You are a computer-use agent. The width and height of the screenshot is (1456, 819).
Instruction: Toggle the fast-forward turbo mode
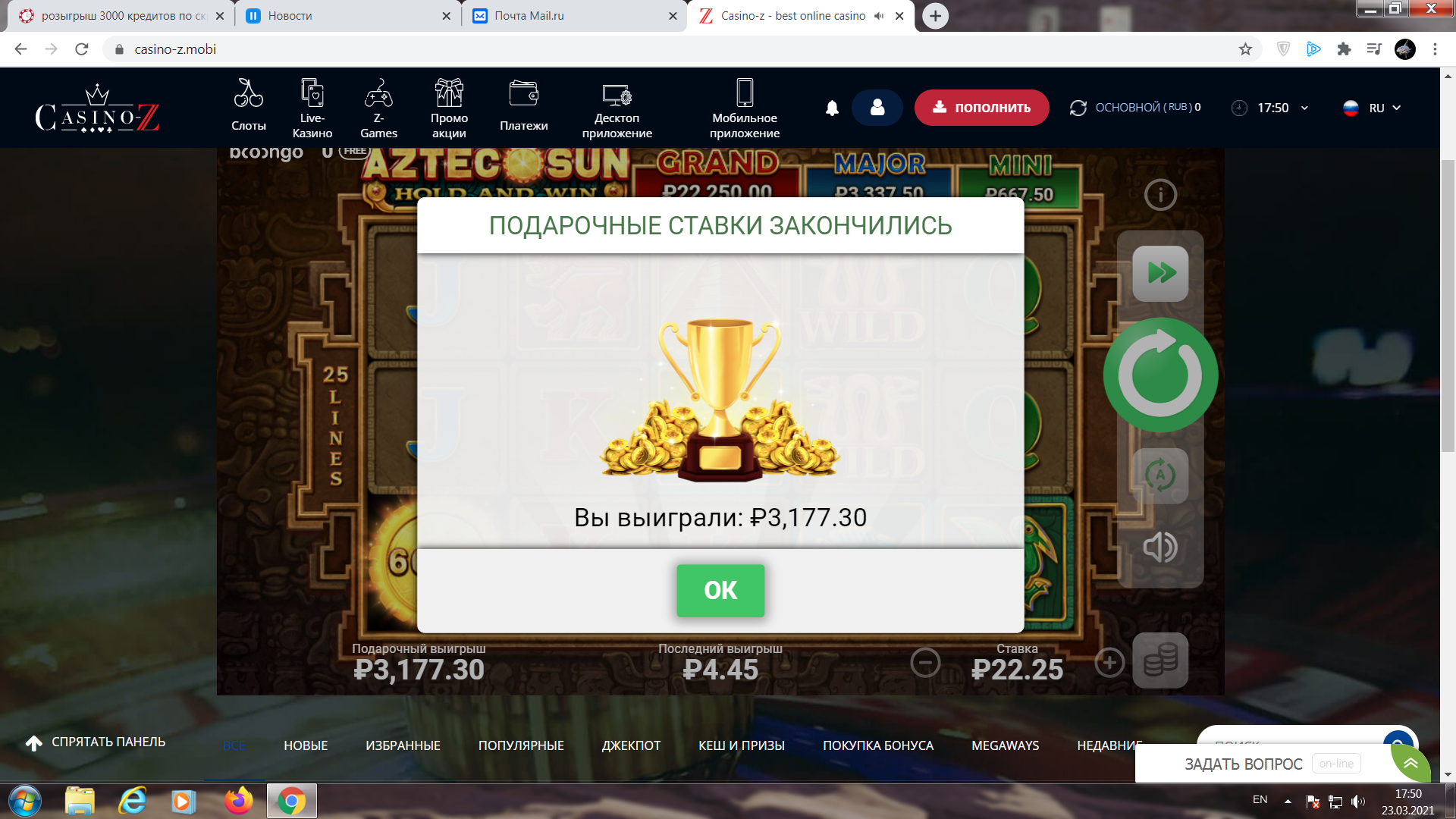coord(1160,273)
